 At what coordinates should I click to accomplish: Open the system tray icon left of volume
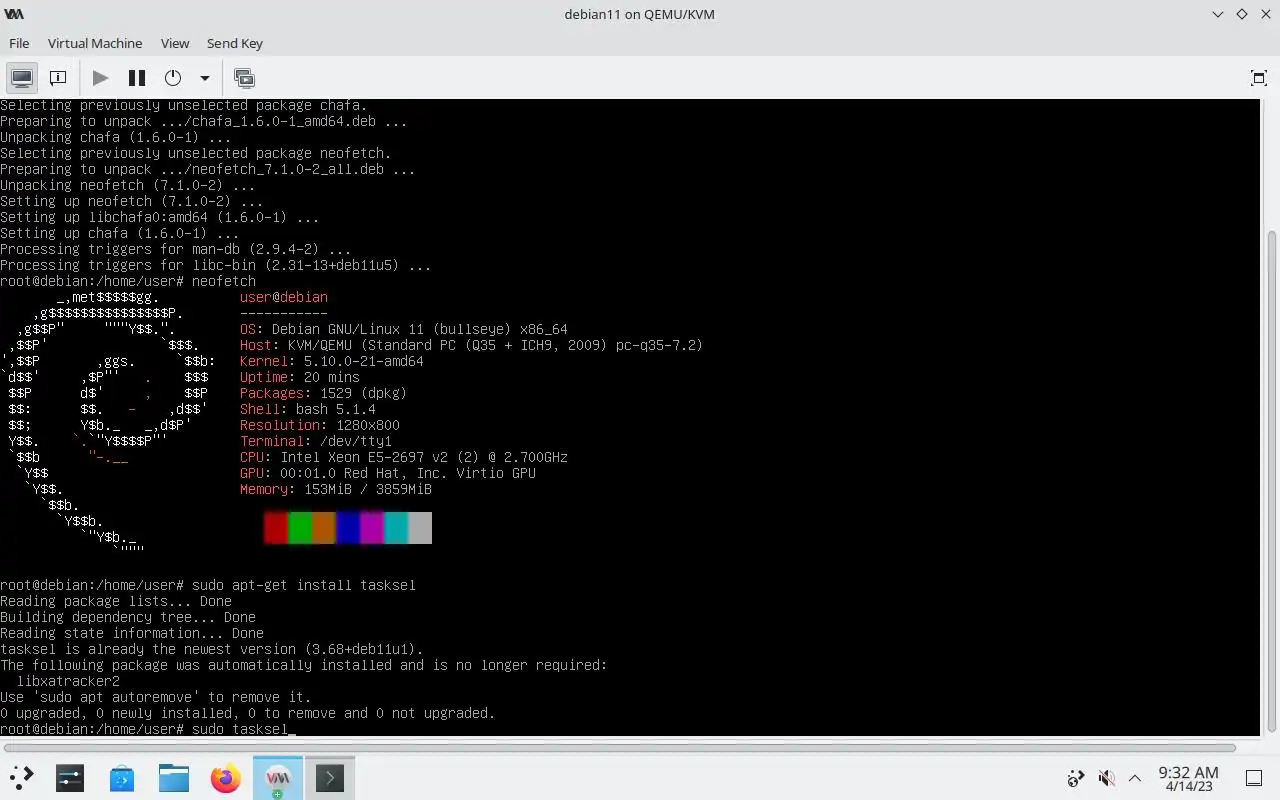pos(1076,777)
